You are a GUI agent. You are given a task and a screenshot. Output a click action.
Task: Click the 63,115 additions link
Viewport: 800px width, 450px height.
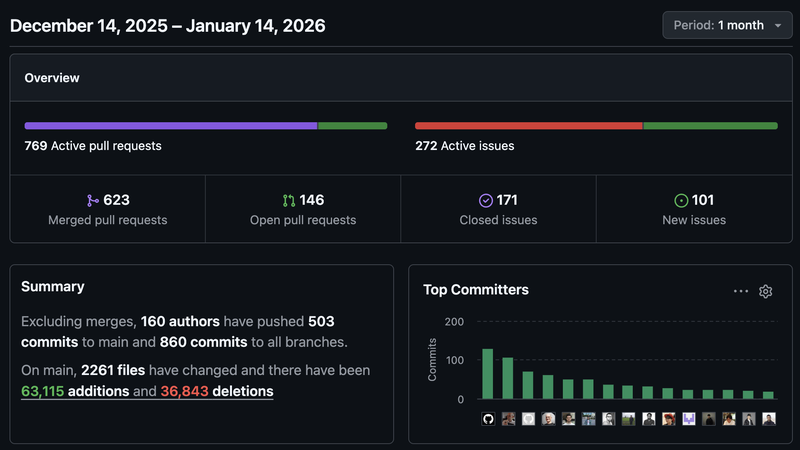(x=75, y=391)
